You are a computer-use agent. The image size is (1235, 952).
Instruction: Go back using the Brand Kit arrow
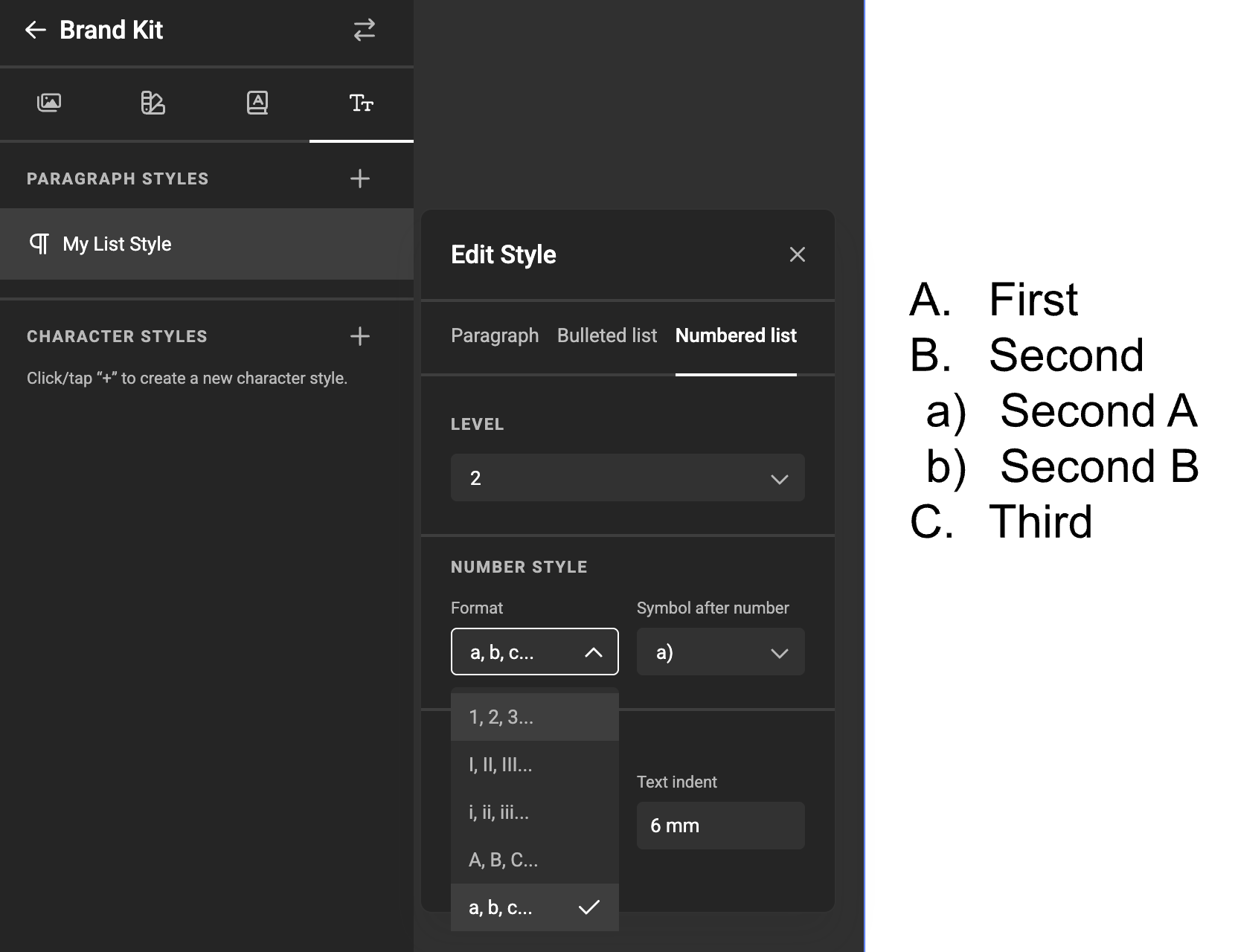[35, 30]
